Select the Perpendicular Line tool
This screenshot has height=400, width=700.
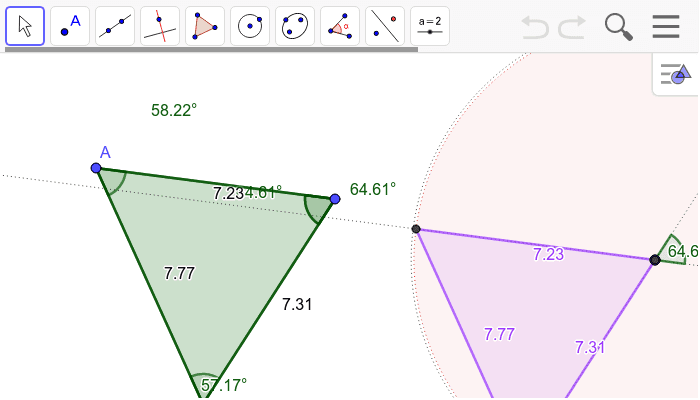[160, 26]
